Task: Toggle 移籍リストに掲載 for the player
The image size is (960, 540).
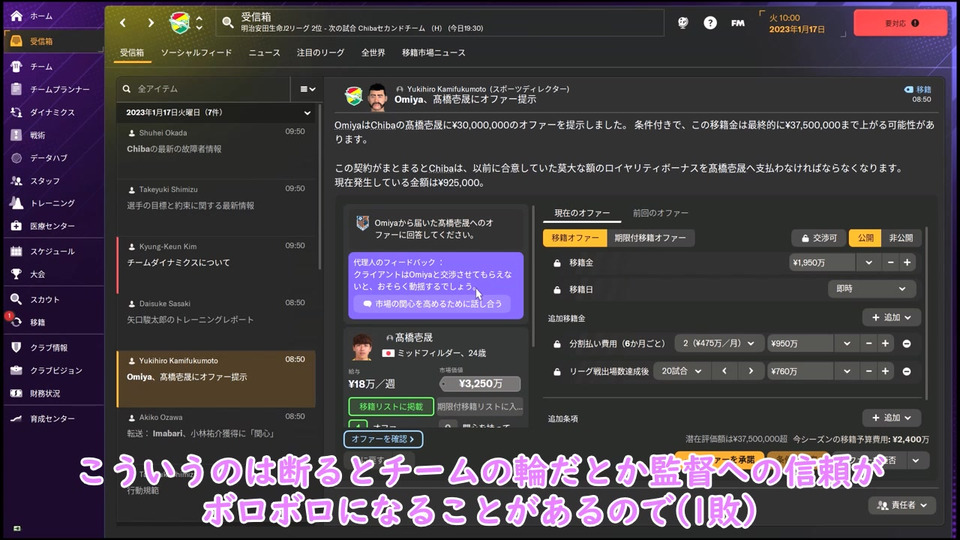Action: [391, 407]
